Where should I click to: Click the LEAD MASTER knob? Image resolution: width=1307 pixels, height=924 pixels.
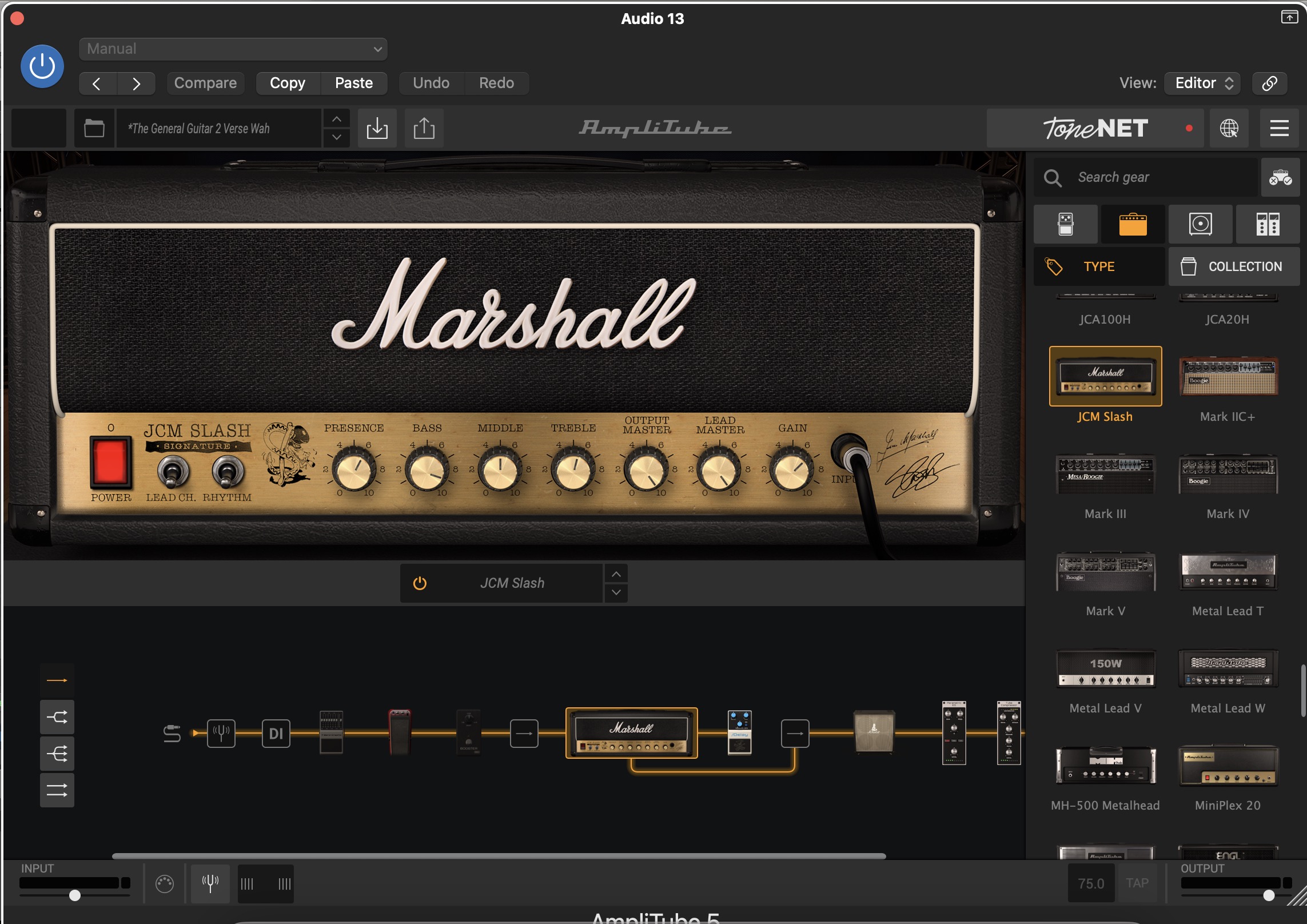(720, 470)
